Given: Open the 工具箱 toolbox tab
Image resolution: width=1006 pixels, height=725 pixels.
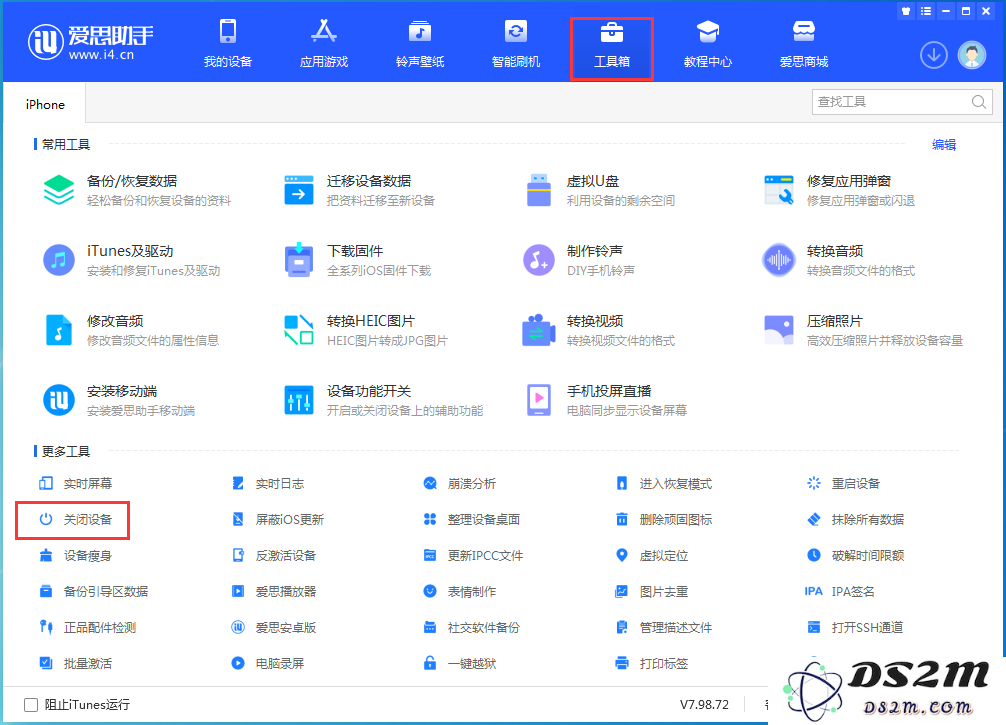Looking at the screenshot, I should (x=612, y=49).
